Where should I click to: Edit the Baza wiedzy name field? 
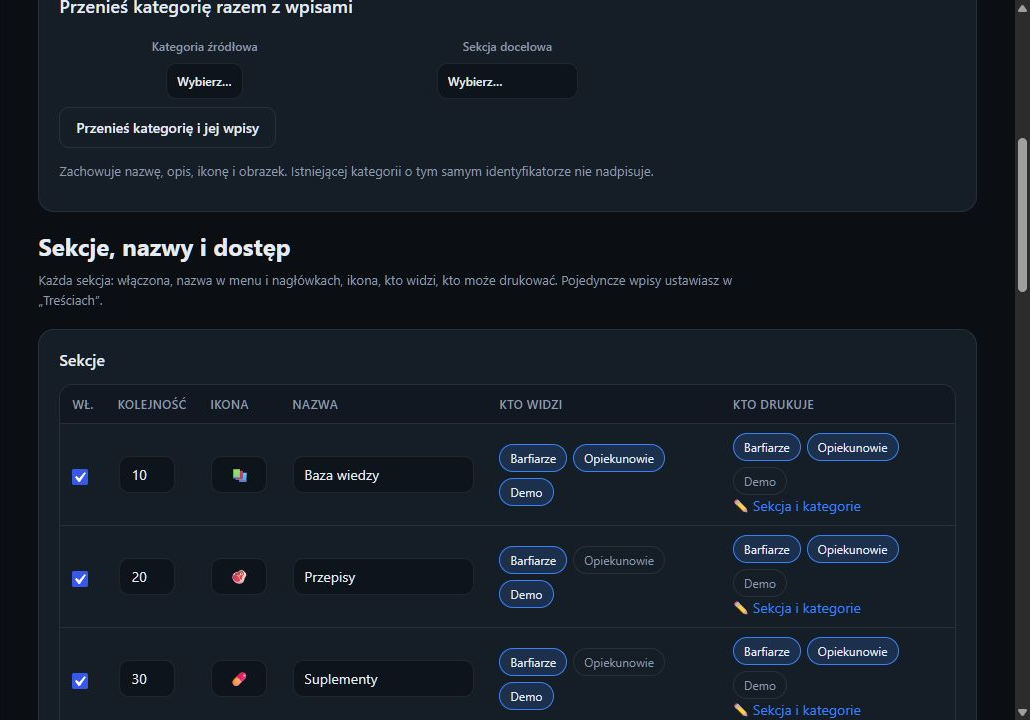point(384,475)
